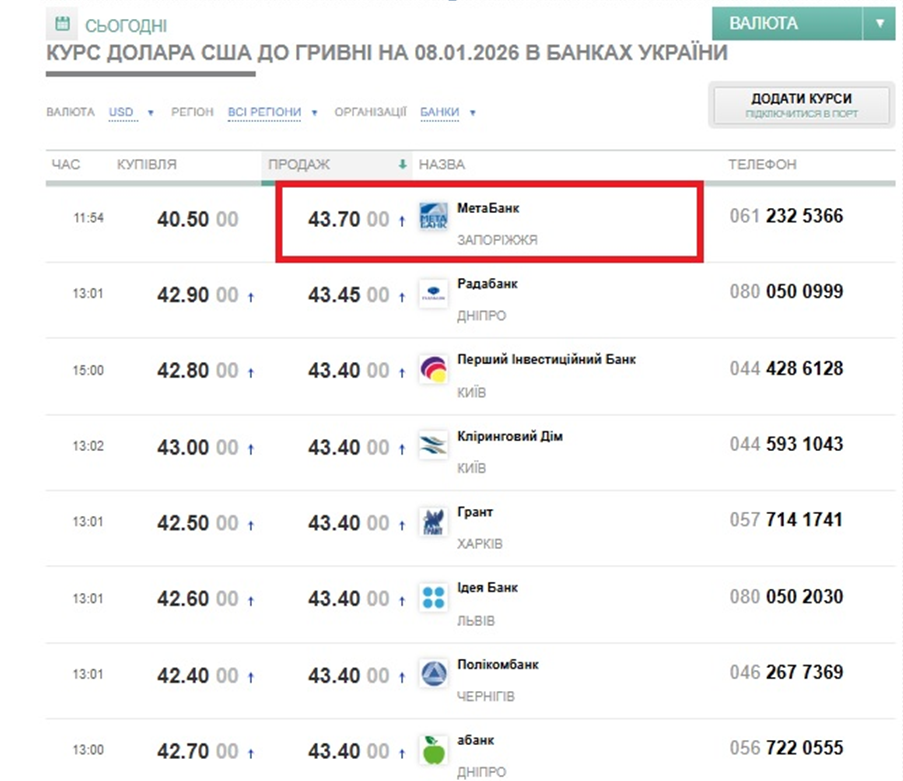Click the Час column header
Image resolution: width=903 pixels, height=781 pixels.
click(x=65, y=164)
